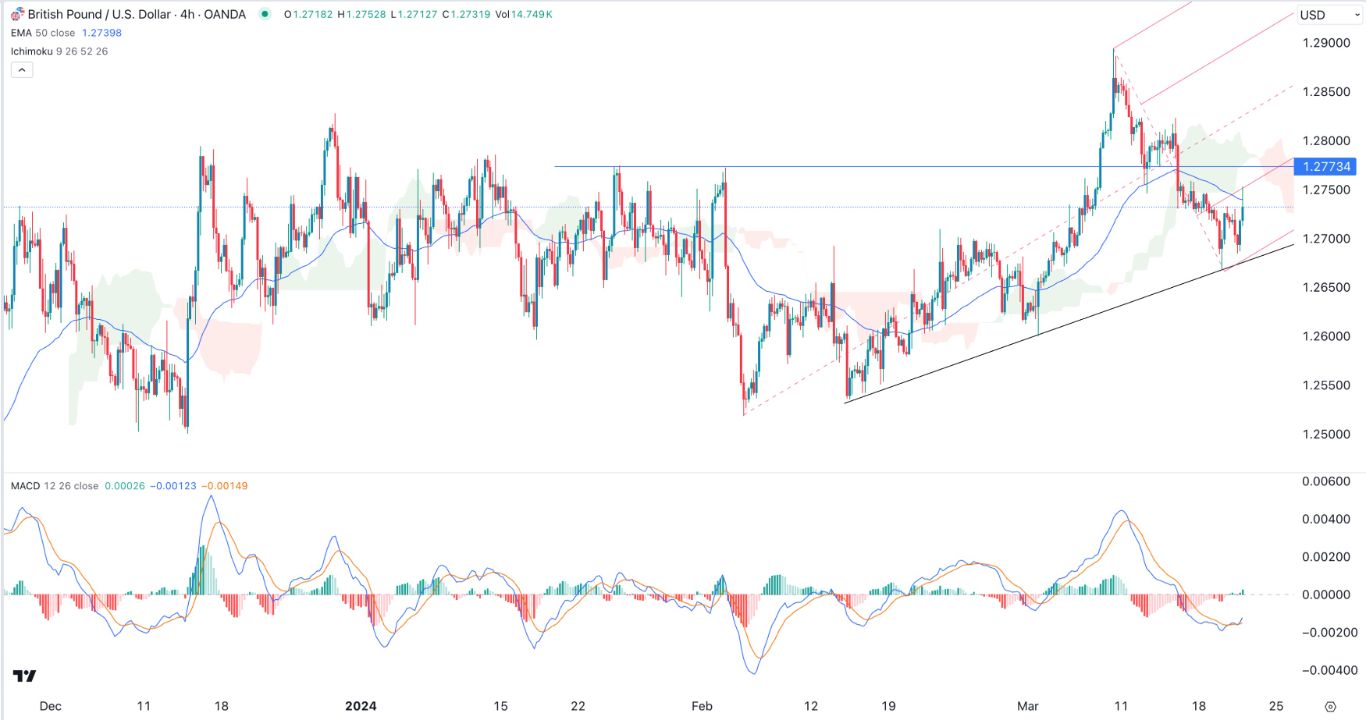Click the volume value 14.749K
1366x720 pixels.
tap(530, 16)
